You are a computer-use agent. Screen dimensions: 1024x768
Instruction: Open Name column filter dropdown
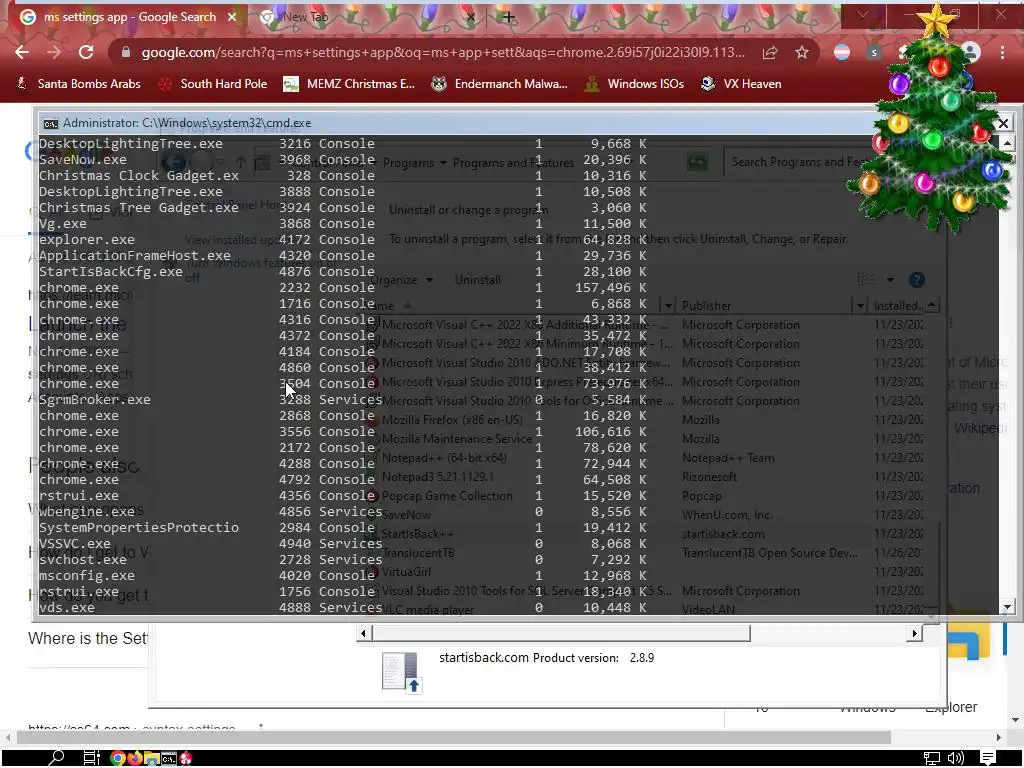pos(667,306)
